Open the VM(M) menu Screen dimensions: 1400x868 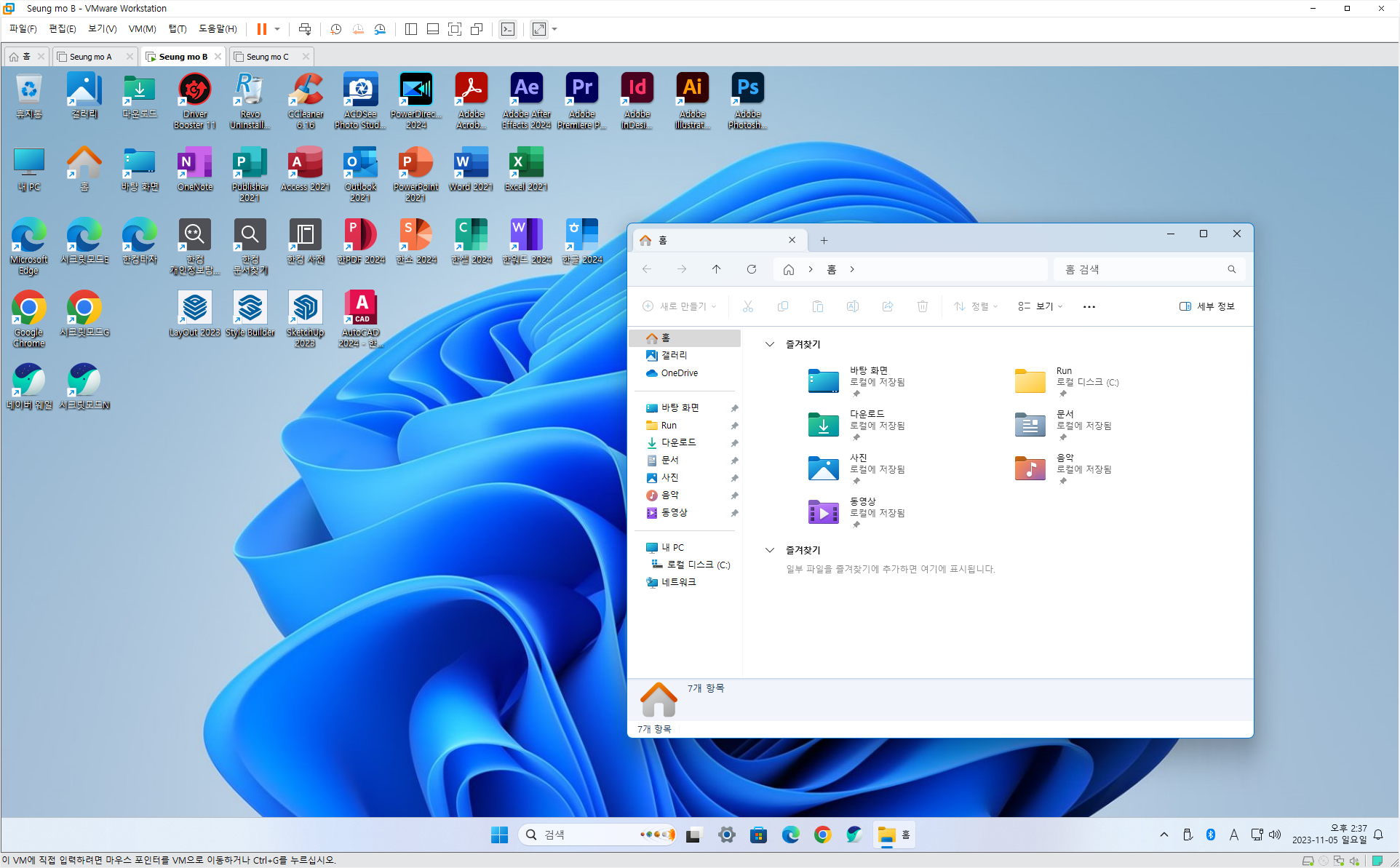coord(142,29)
